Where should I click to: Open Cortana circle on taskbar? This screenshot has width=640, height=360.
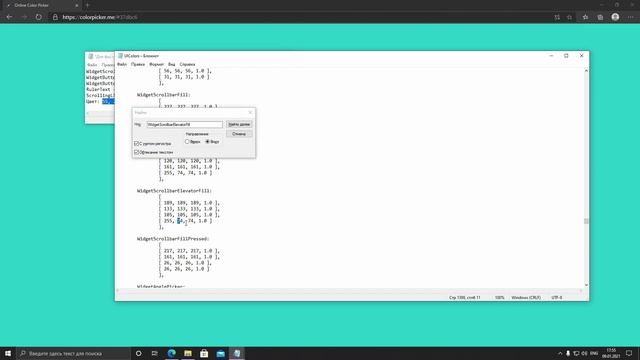pyautogui.click(x=138, y=353)
